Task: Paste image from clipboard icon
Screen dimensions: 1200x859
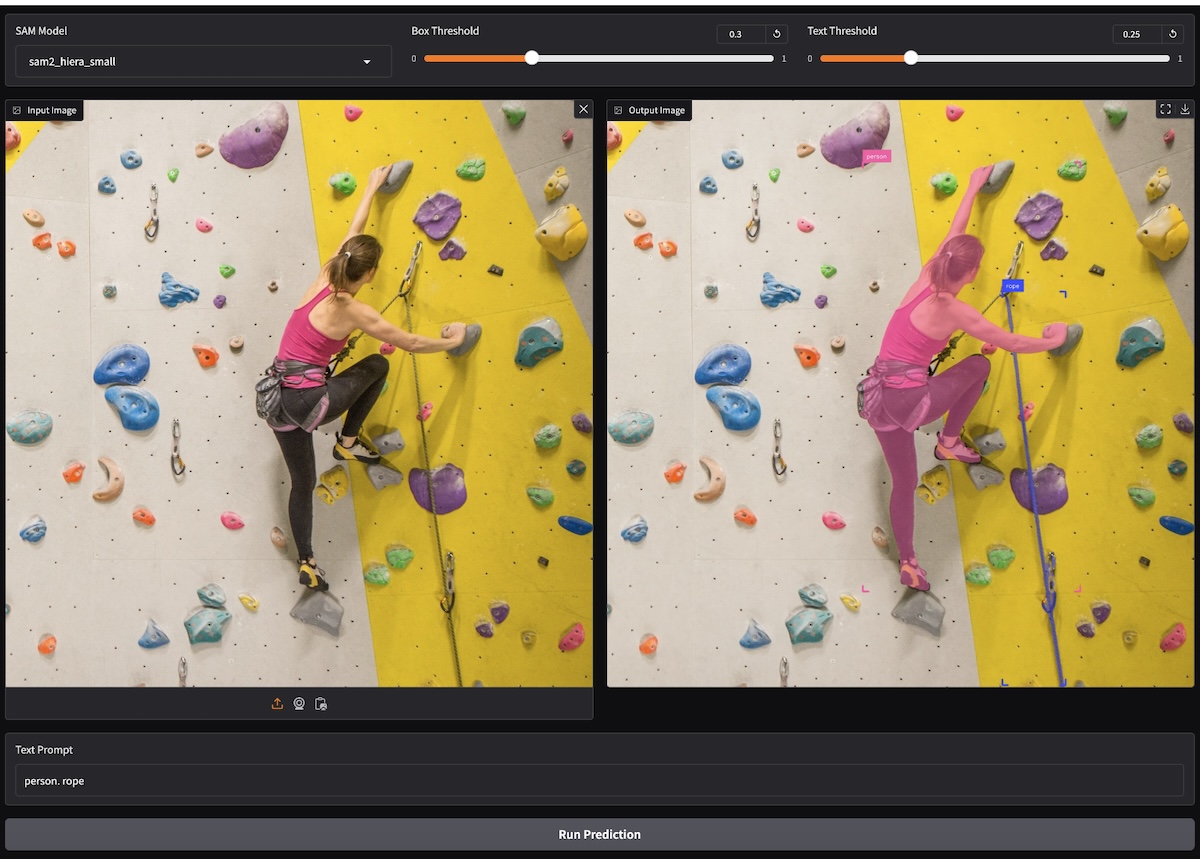Action: click(321, 704)
